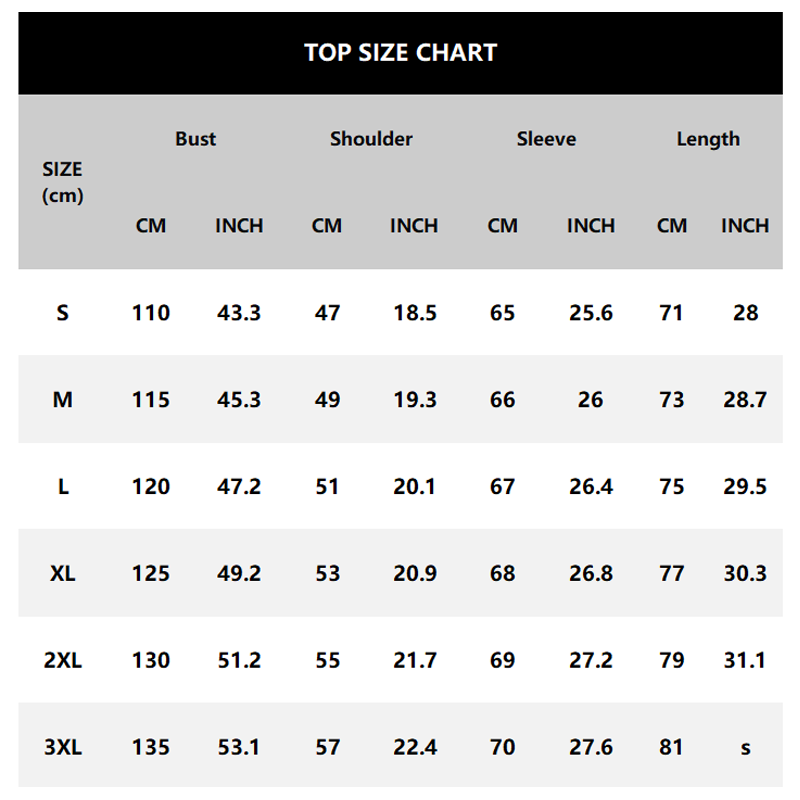Screen dimensions: 800x800
Task: Select the CM subheader under Length
Action: (672, 226)
